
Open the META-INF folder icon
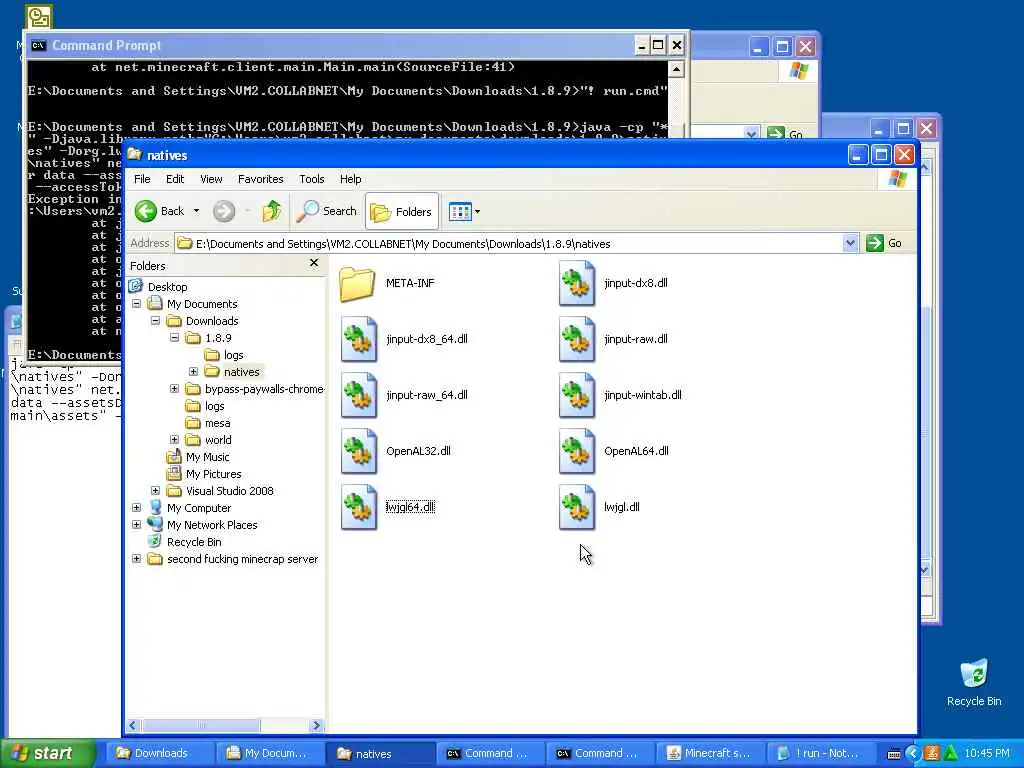coord(357,283)
